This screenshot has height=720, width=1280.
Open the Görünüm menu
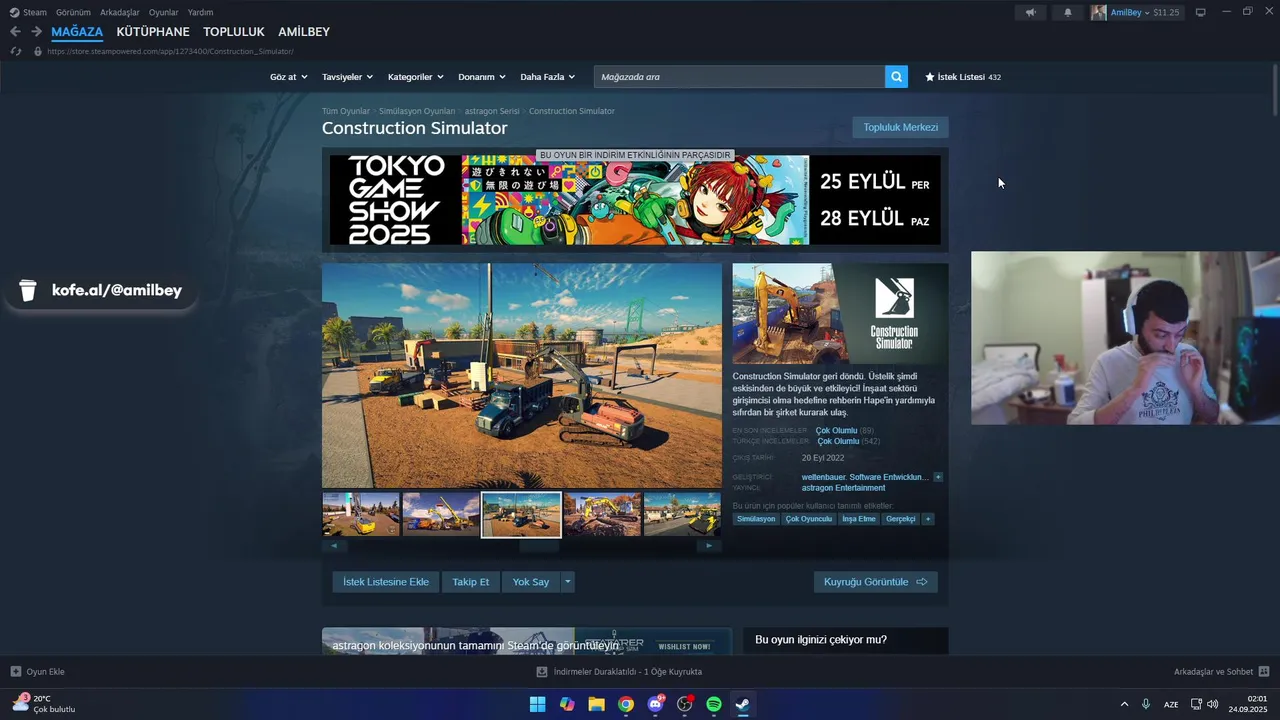coord(73,12)
